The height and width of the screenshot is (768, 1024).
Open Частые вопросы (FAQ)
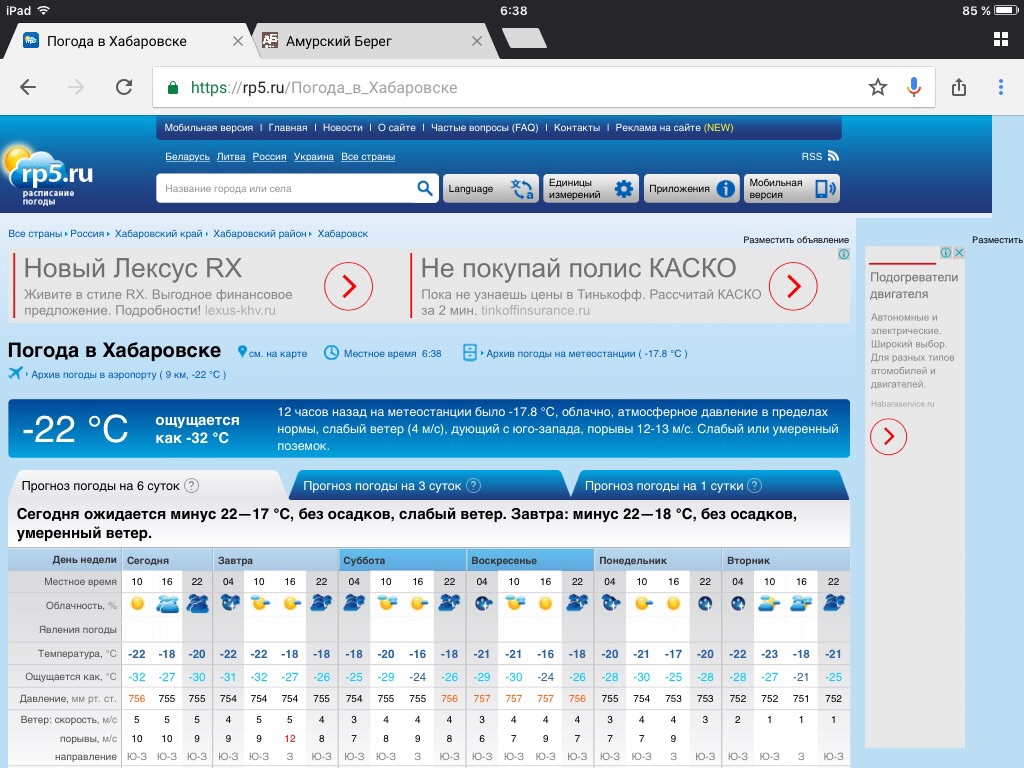(485, 128)
